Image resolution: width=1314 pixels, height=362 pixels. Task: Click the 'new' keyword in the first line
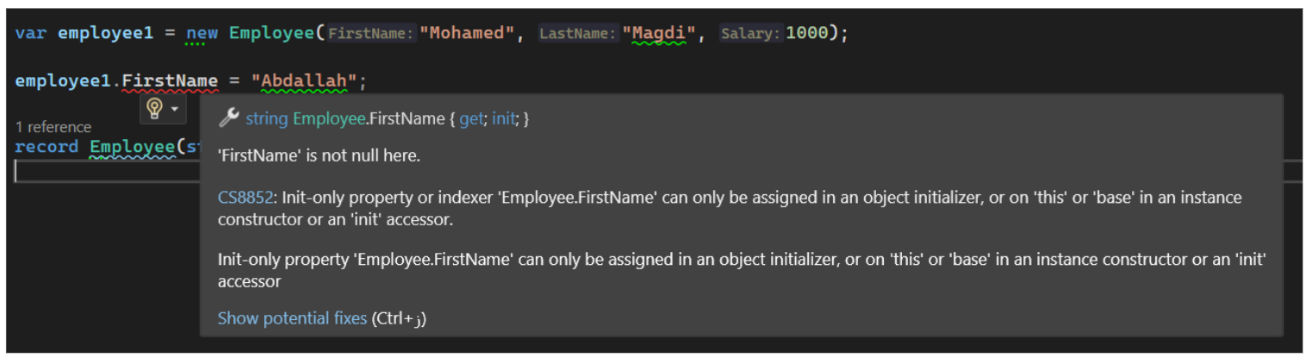coord(201,33)
